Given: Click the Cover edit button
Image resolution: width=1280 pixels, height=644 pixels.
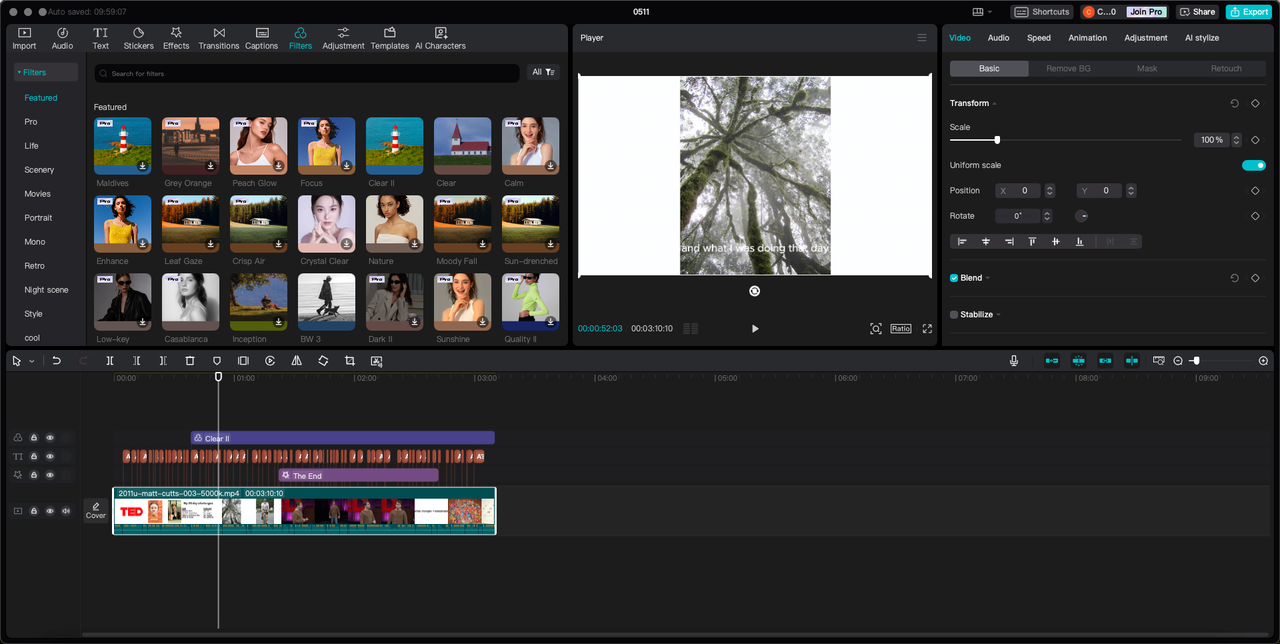Looking at the screenshot, I should click(96, 511).
